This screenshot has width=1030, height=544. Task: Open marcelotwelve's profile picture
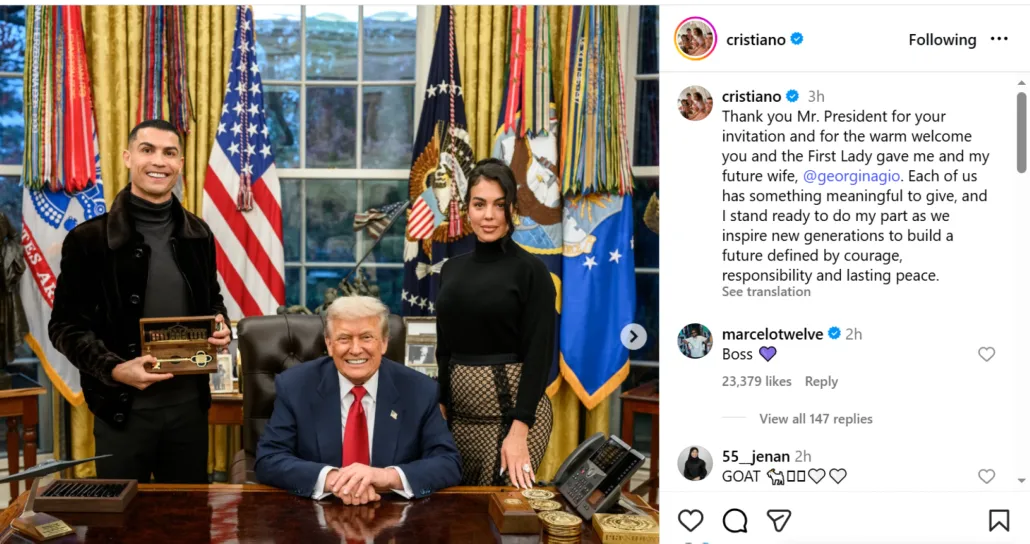click(695, 341)
